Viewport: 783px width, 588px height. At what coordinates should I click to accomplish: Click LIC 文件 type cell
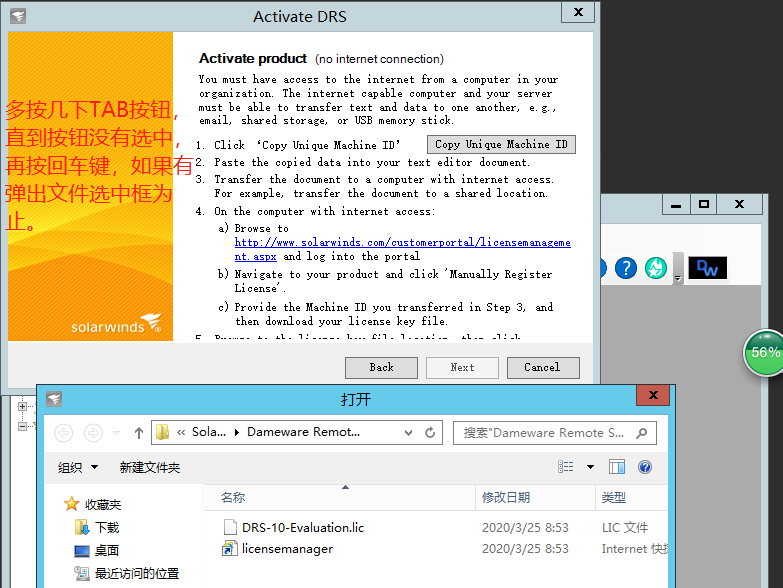point(625,528)
